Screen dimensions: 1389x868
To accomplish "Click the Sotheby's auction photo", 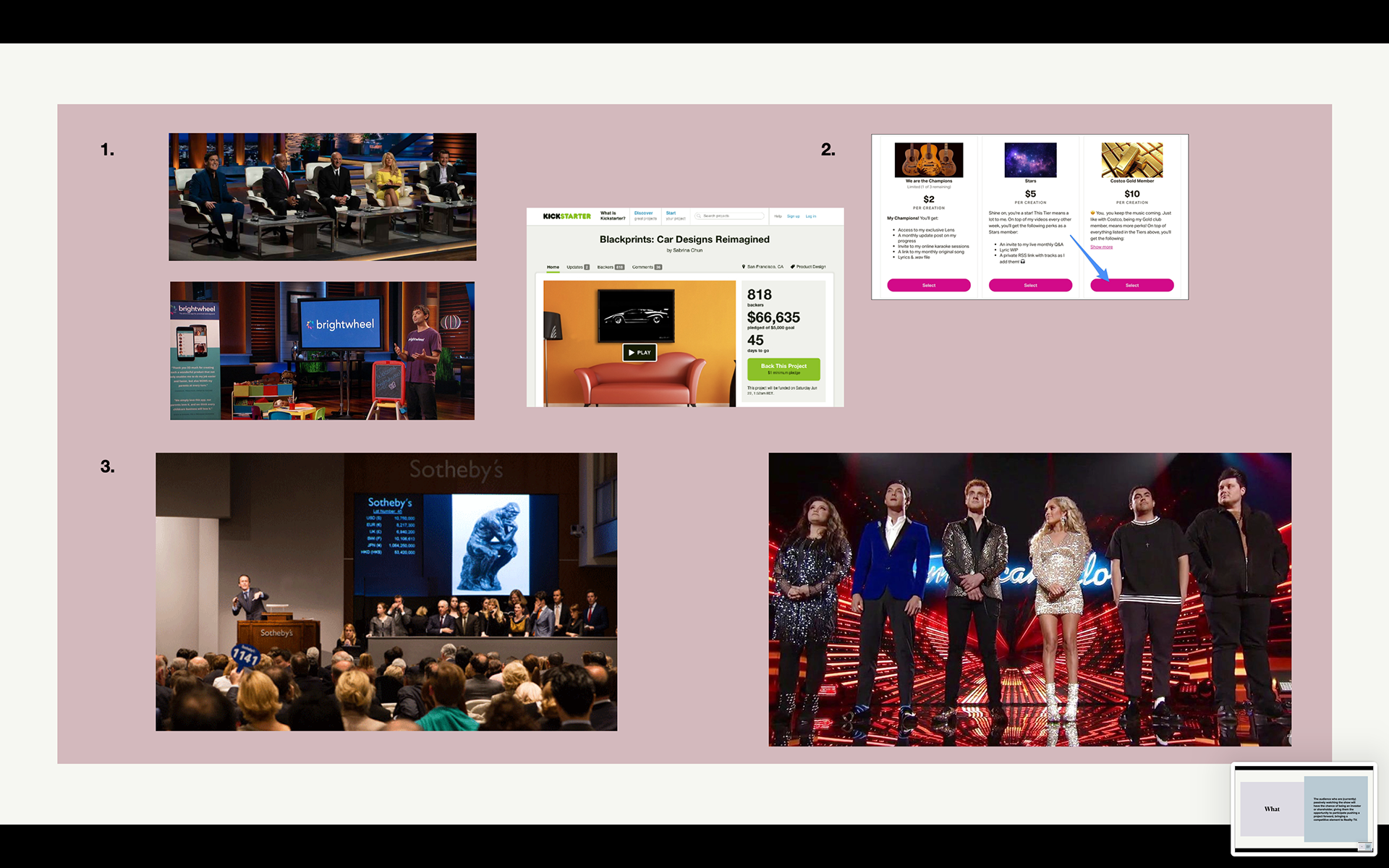I will 386,592.
